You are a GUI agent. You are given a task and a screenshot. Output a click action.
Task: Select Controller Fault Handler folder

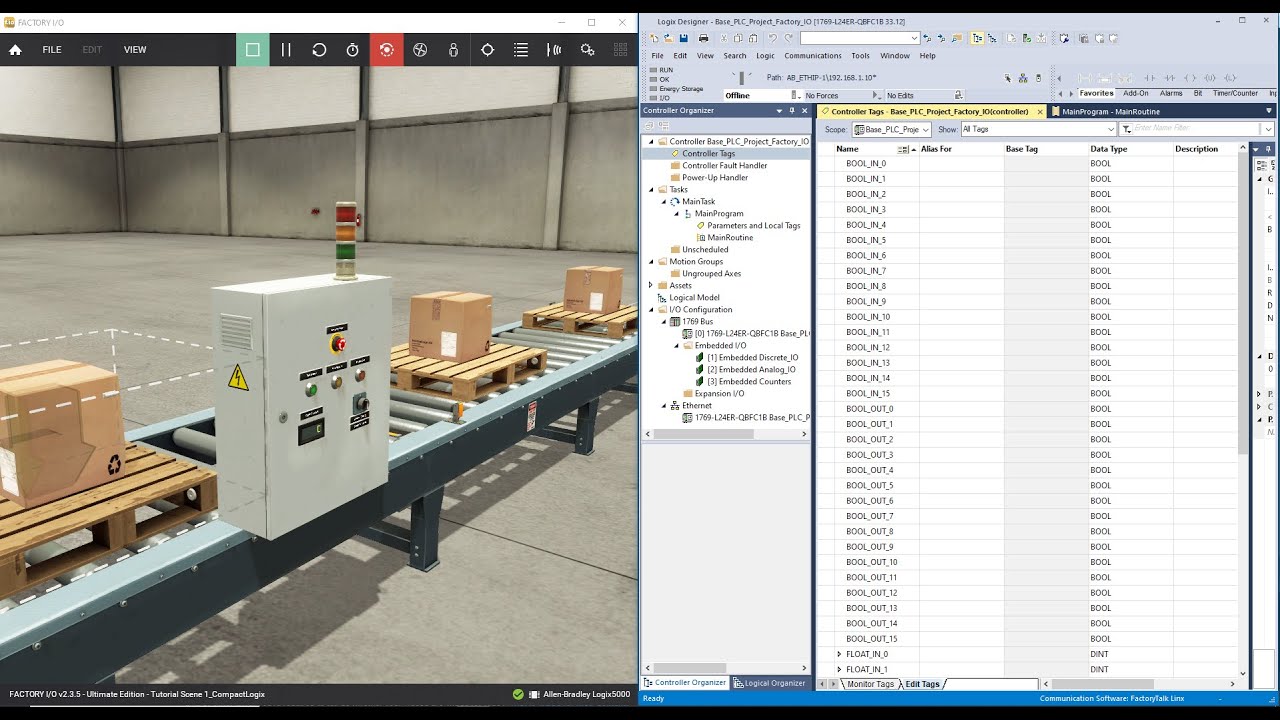725,166
